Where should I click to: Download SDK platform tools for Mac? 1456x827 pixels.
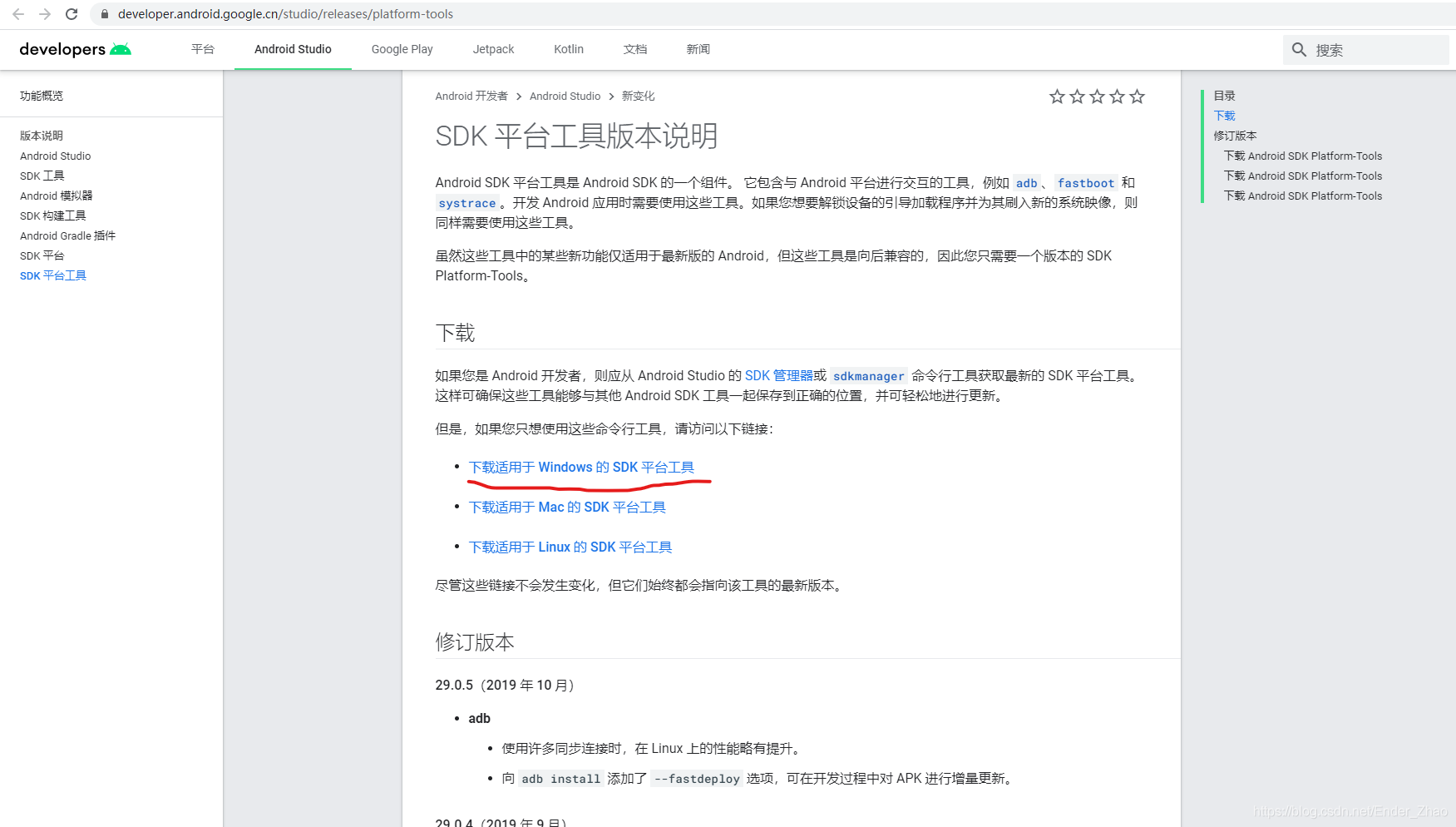pyautogui.click(x=567, y=508)
